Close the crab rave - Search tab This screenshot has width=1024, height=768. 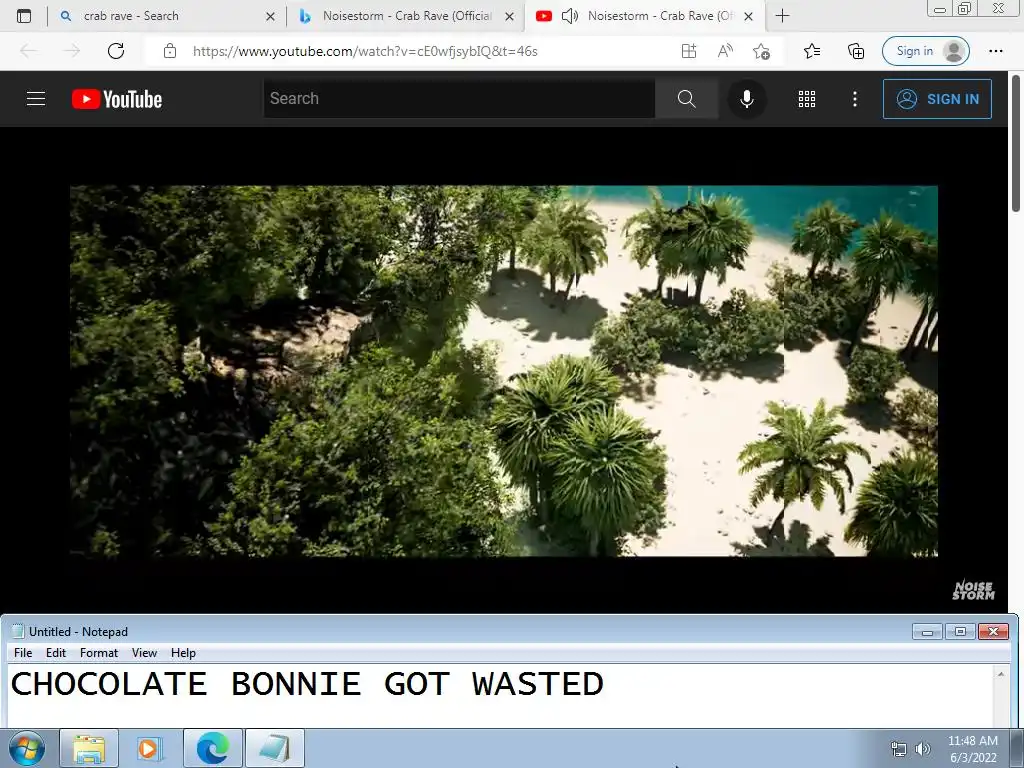270,16
